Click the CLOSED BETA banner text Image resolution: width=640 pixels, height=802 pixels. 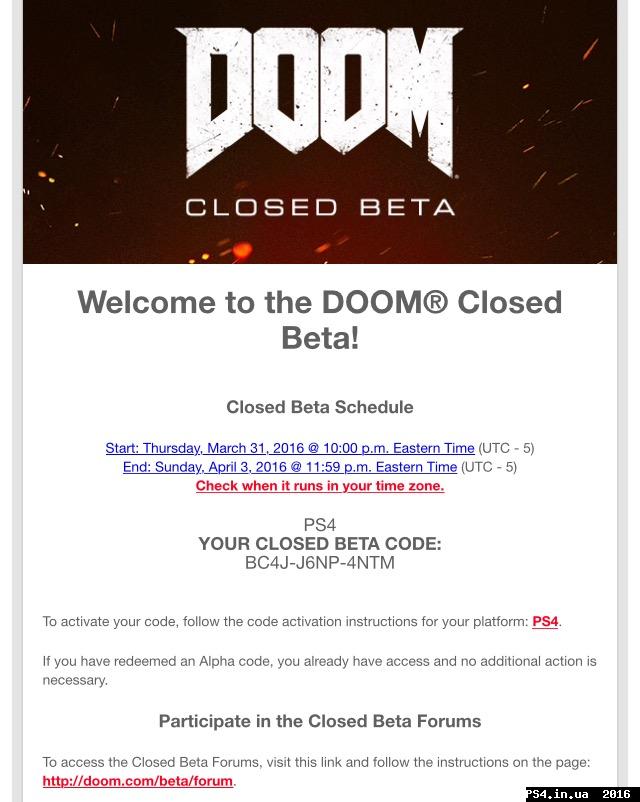(x=320, y=208)
